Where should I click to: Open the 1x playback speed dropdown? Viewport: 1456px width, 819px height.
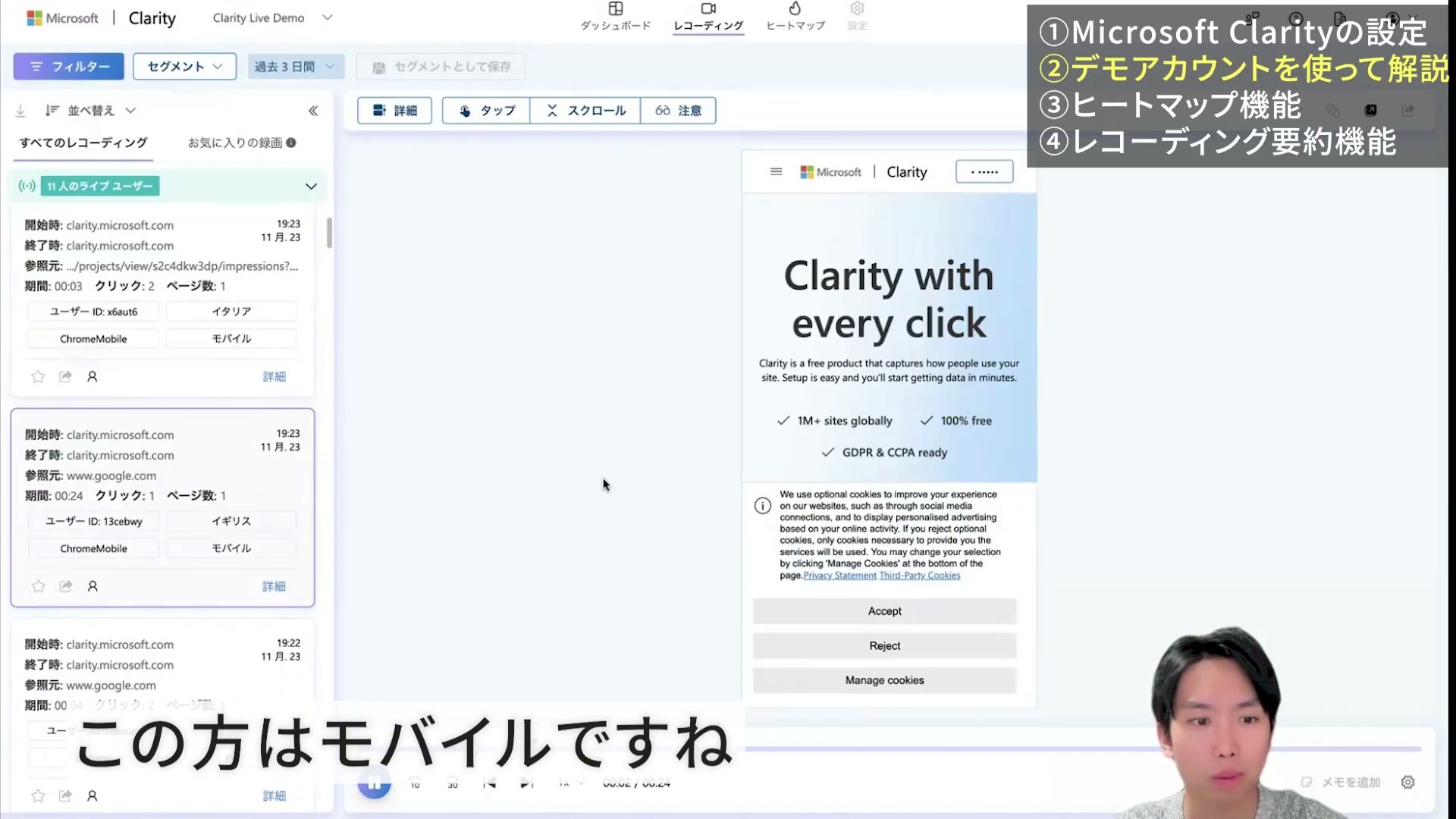point(572,783)
